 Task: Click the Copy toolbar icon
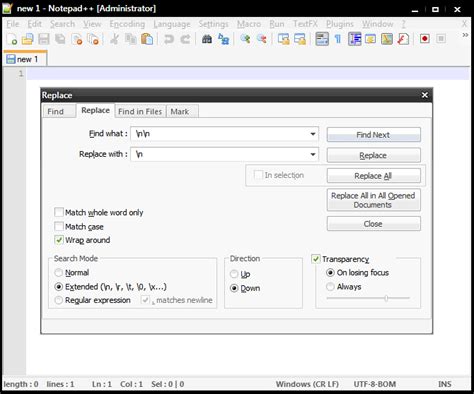pos(131,39)
